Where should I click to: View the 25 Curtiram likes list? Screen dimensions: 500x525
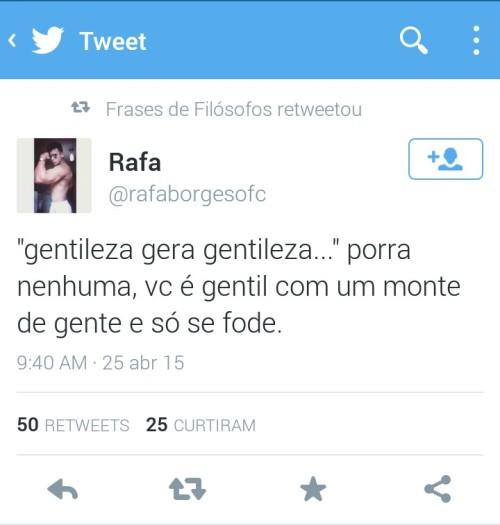pyautogui.click(x=201, y=425)
